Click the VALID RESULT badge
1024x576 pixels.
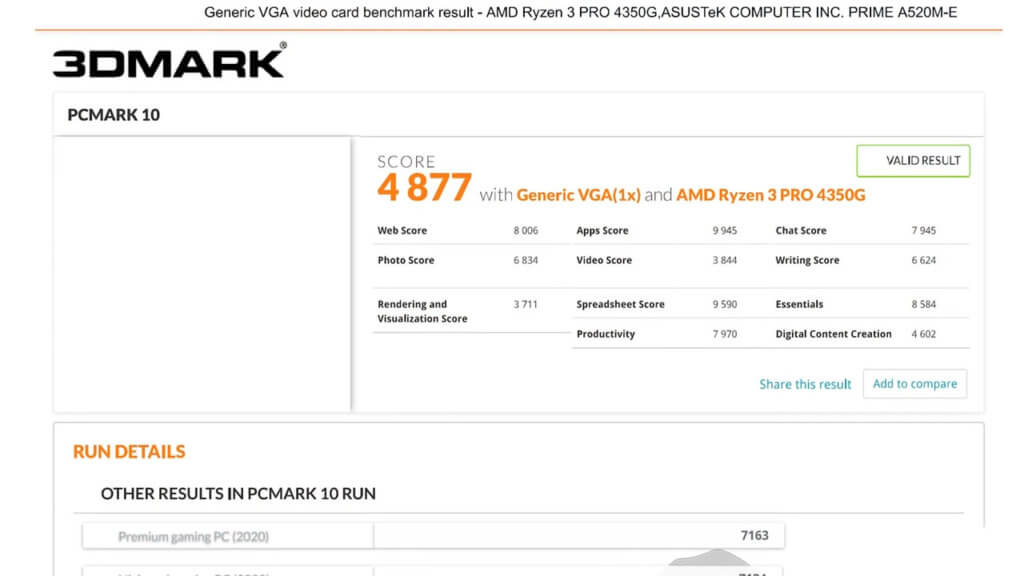pyautogui.click(x=913, y=161)
